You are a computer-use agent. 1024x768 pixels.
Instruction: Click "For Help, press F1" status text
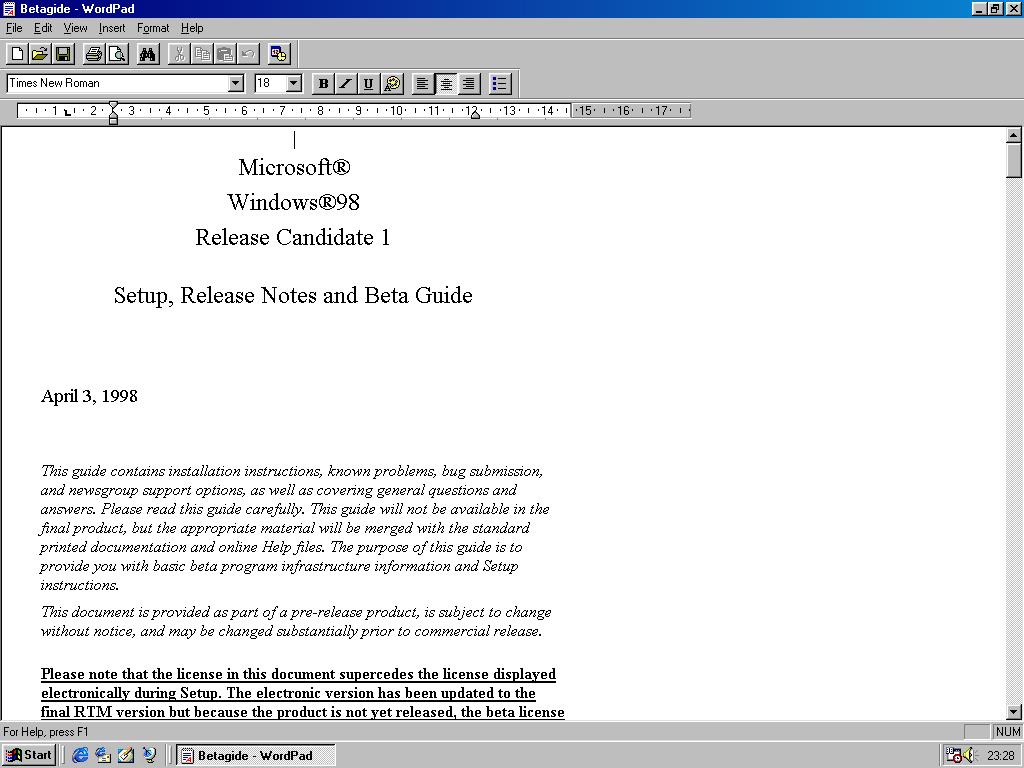(x=46, y=731)
